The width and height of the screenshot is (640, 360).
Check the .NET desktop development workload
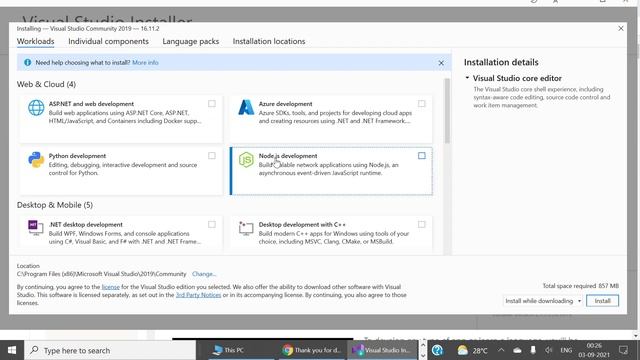(x=212, y=224)
